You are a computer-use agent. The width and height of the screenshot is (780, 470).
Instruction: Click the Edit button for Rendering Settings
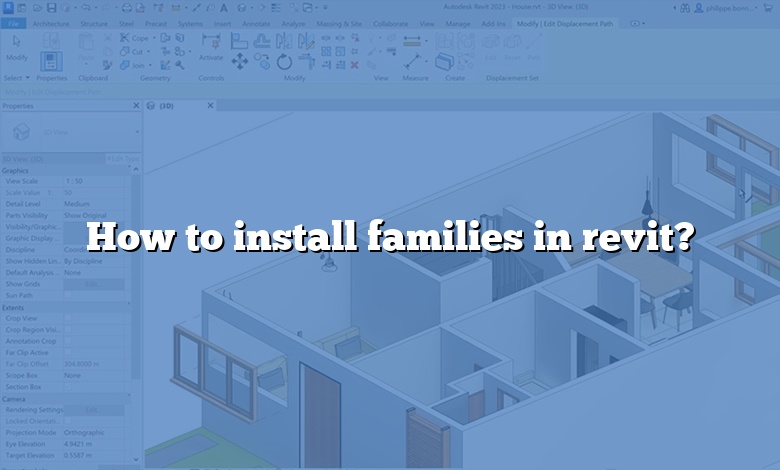[x=94, y=410]
